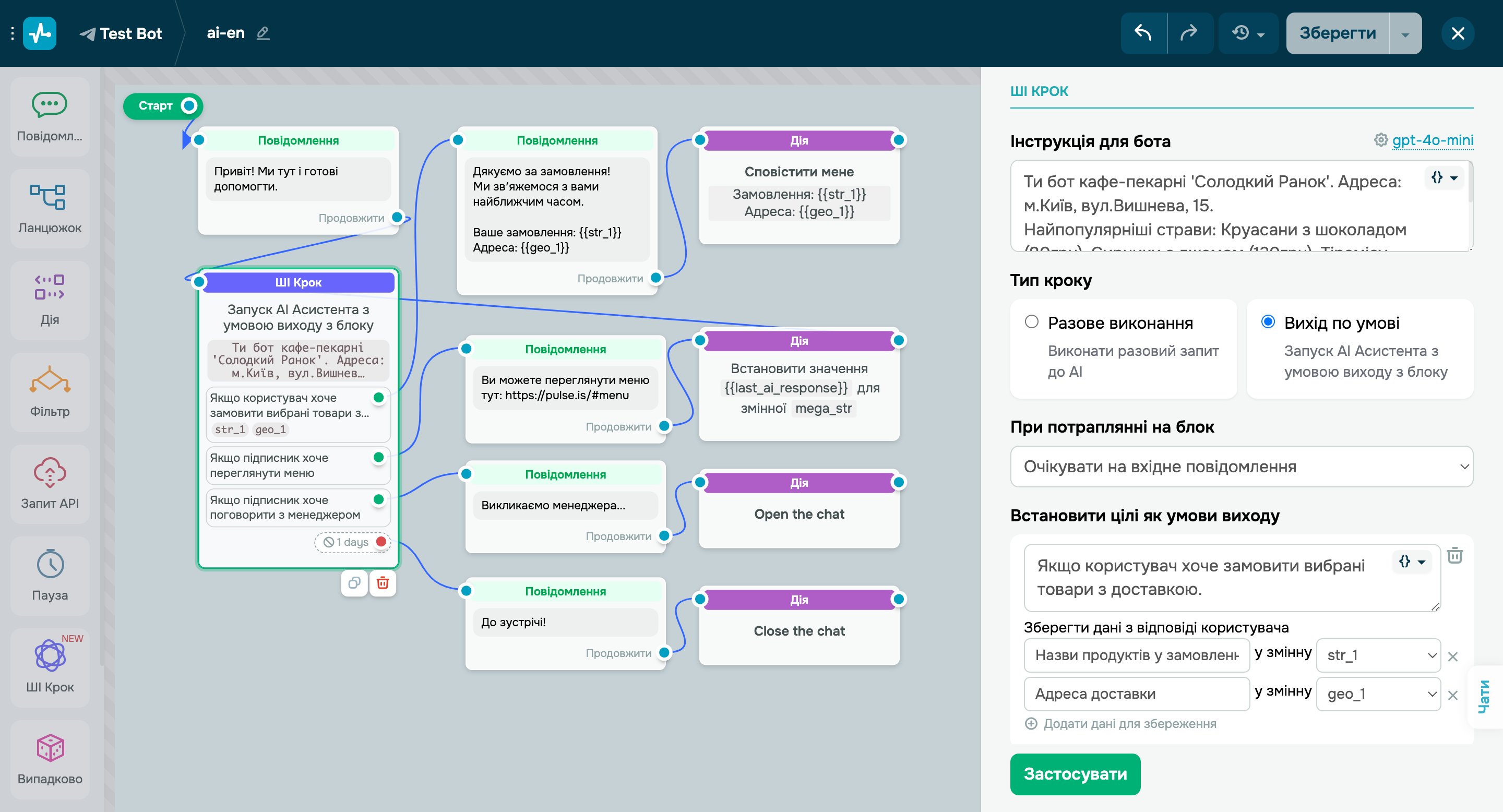
Task: Click the Адреса доставки input field
Action: [x=1136, y=694]
